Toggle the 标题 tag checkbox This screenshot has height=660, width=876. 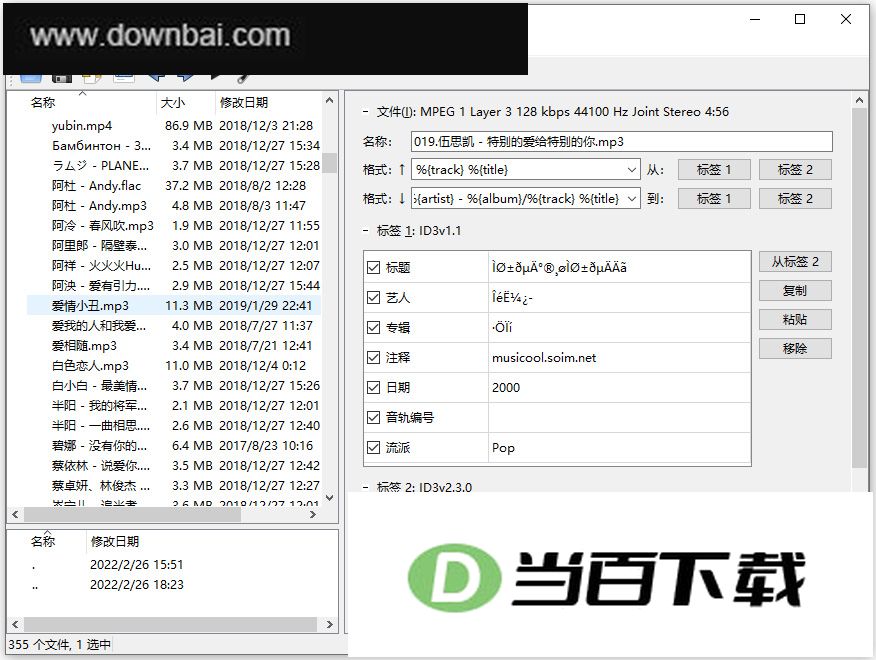(x=373, y=268)
